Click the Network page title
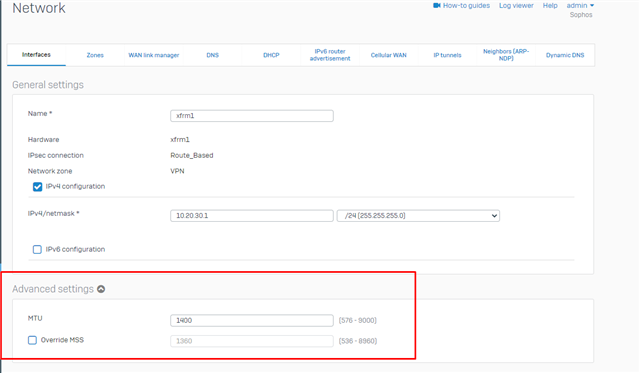The width and height of the screenshot is (640, 373). [x=39, y=8]
